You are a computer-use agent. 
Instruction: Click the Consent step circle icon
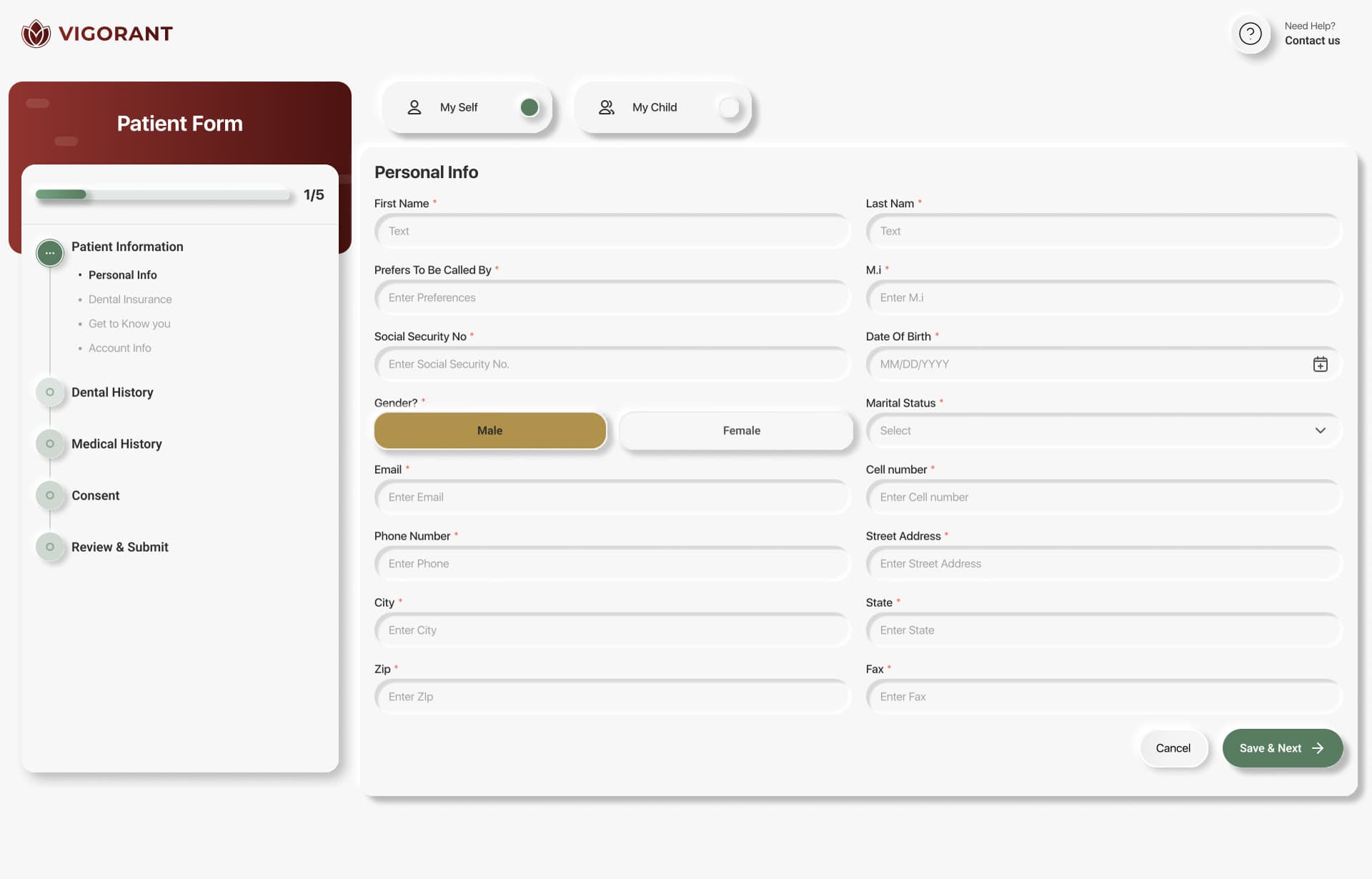click(x=50, y=495)
